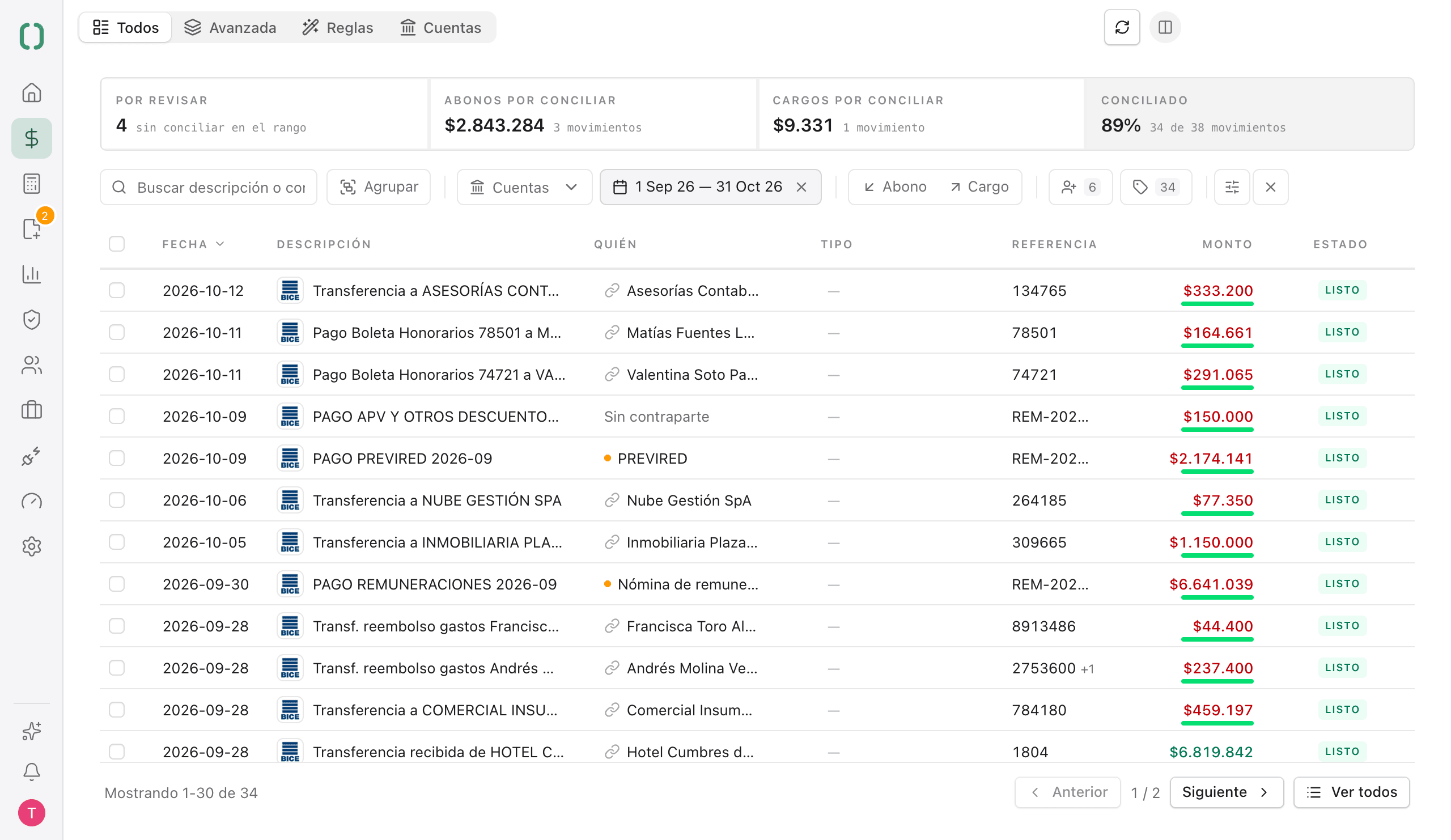Toggle the select-all header checkbox
This screenshot has width=1451, height=840.
click(117, 244)
